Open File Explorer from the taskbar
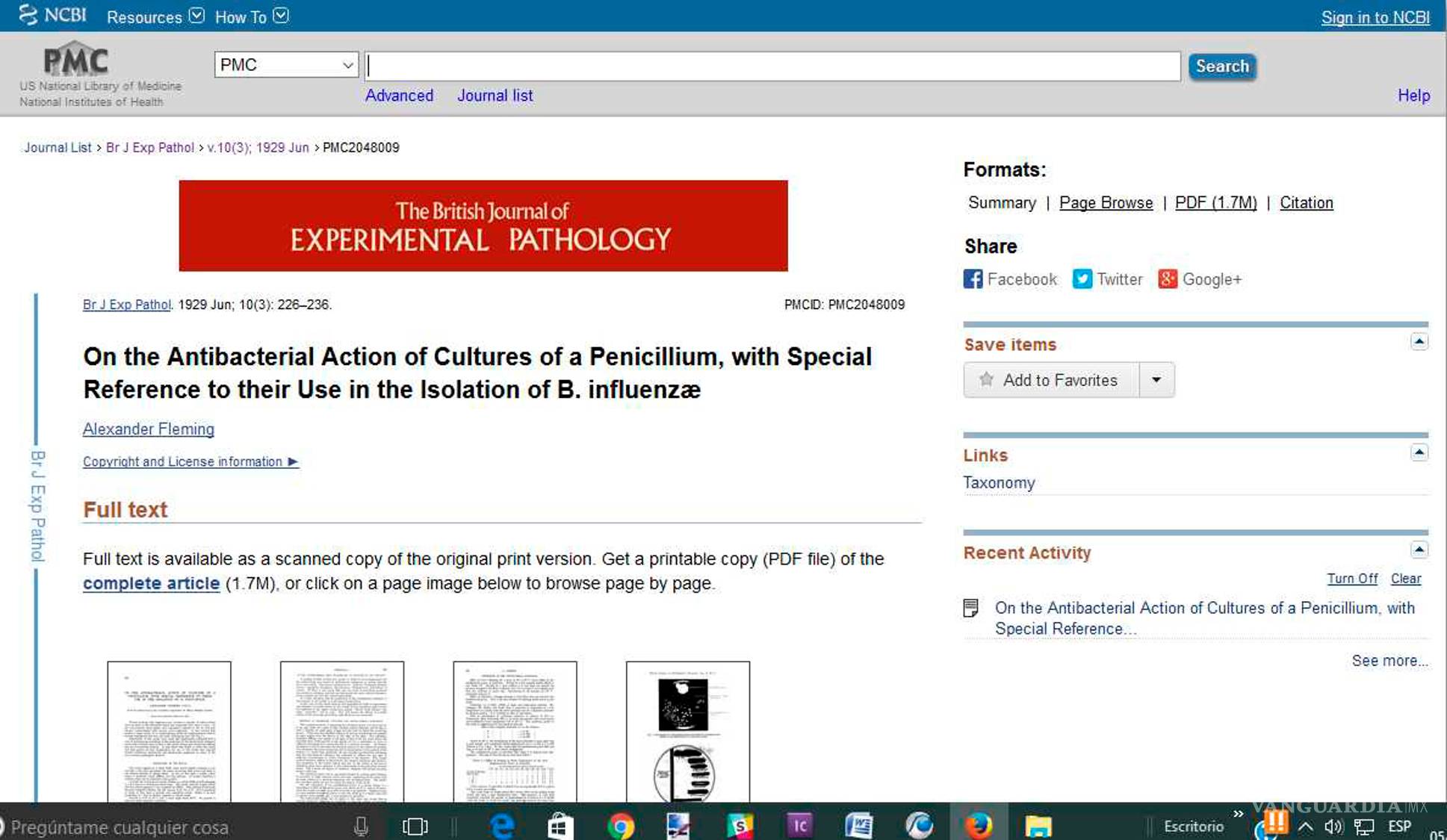 (x=1038, y=825)
